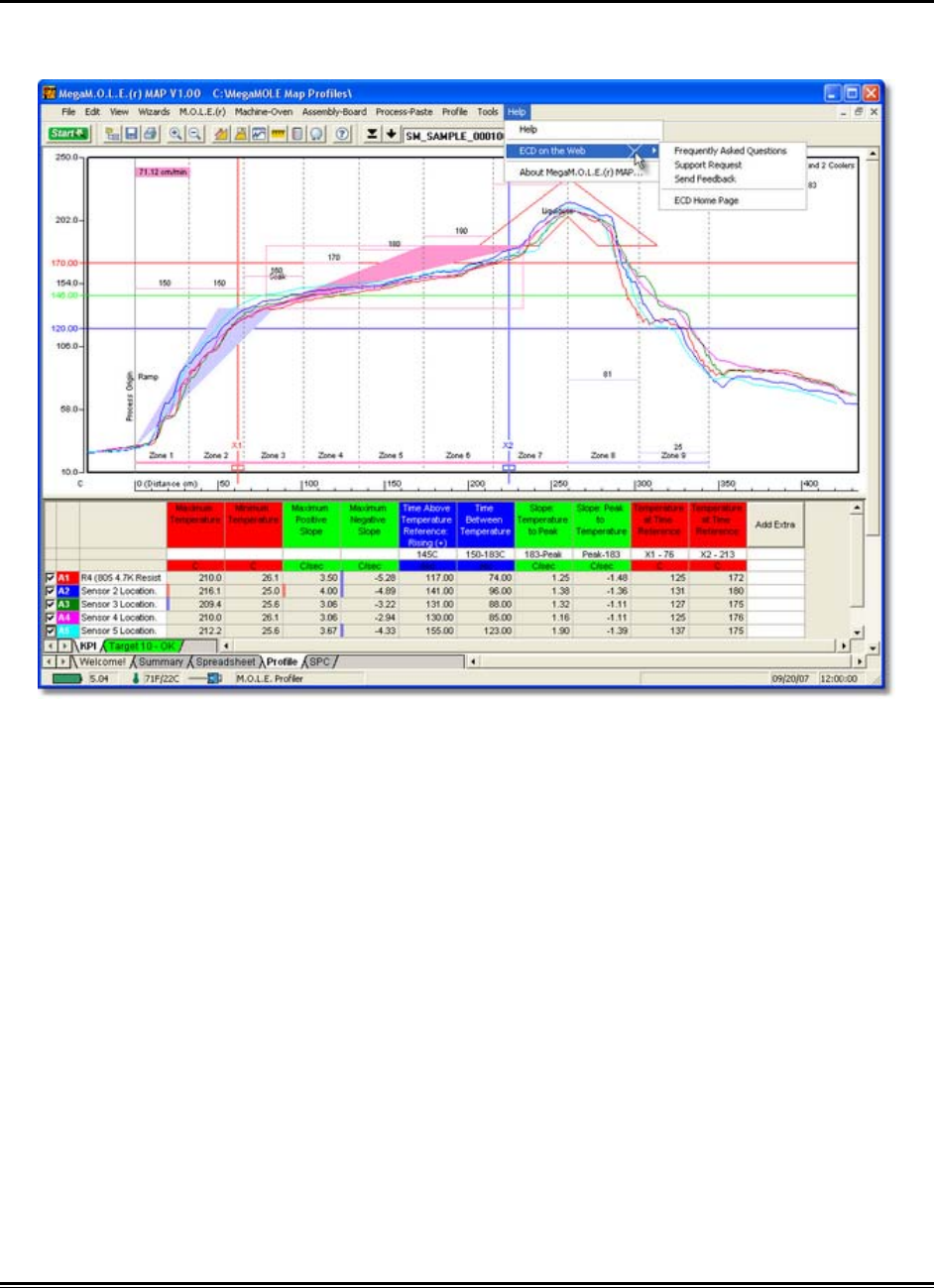Uncheck the A1 sensor checkbox
The image size is (934, 1288).
(51, 577)
